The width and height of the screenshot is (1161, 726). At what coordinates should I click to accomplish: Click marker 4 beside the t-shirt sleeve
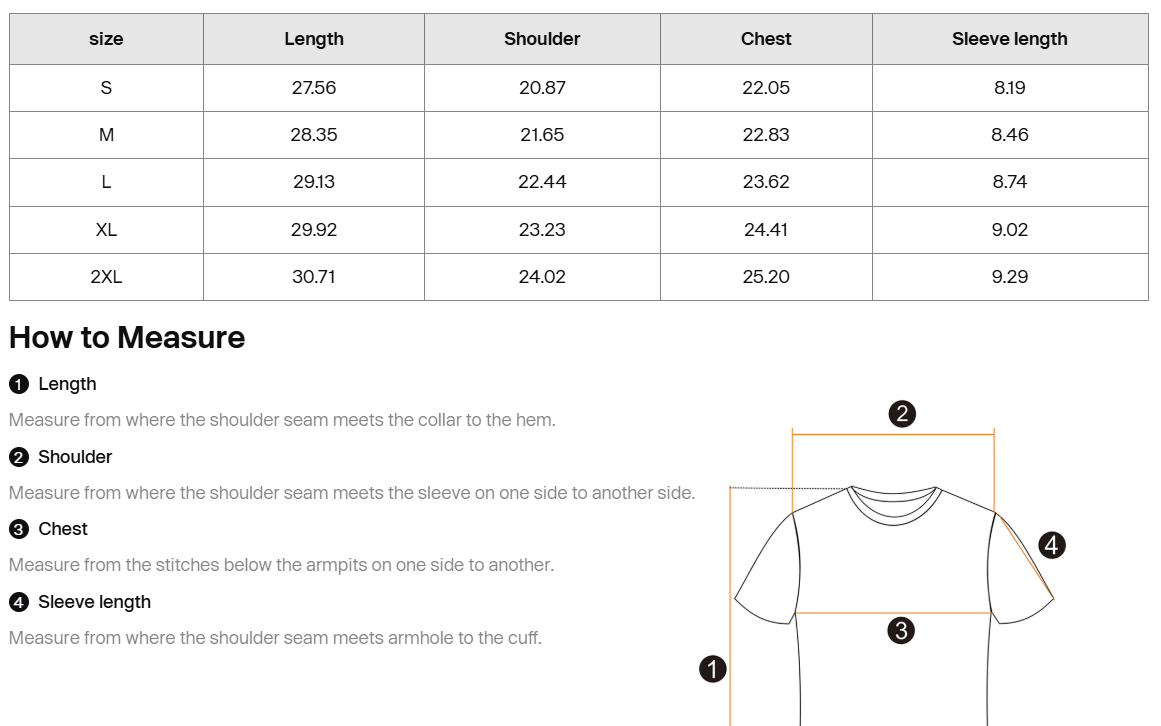pyautogui.click(x=1052, y=545)
